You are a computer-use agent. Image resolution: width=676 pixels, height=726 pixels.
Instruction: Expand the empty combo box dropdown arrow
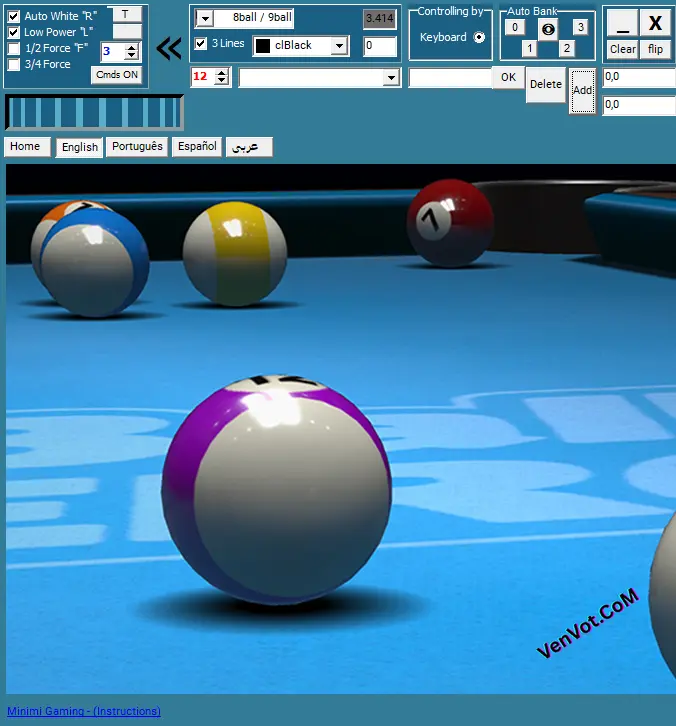click(392, 77)
